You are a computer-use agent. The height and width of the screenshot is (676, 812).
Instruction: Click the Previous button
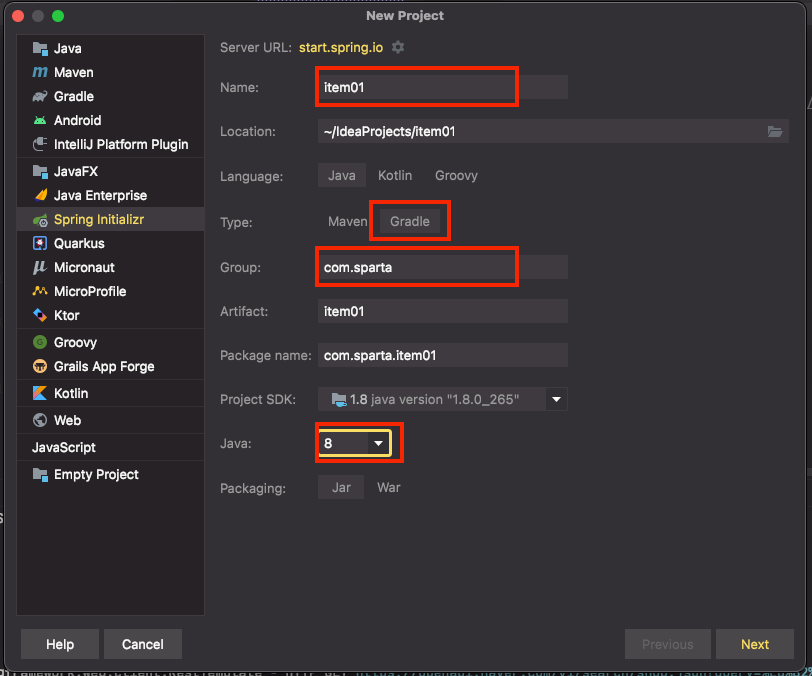click(x=668, y=644)
